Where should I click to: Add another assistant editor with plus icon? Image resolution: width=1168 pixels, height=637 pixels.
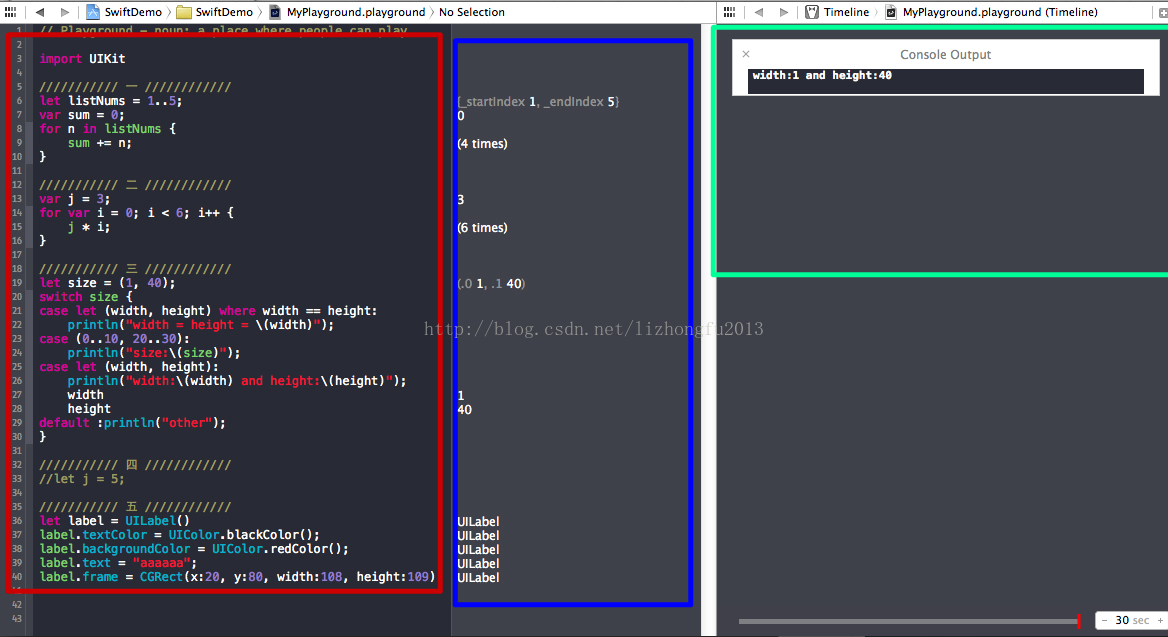coord(1163,12)
